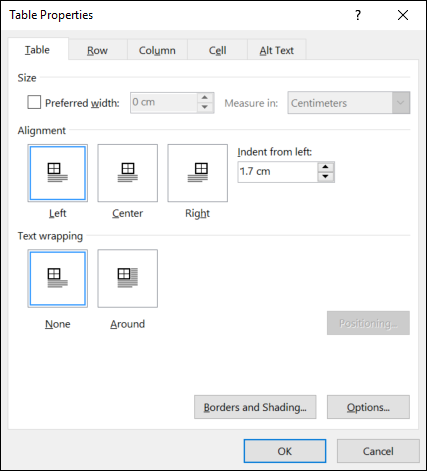Viewport: 427px width, 471px height.
Task: Decrease Indent from left value
Action: point(326,177)
